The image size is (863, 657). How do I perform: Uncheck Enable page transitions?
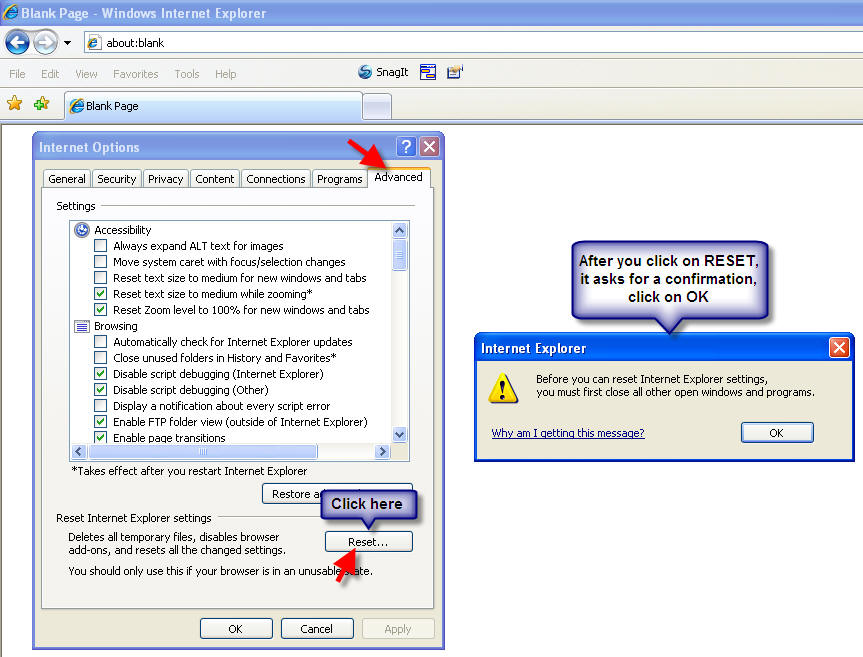click(x=100, y=437)
